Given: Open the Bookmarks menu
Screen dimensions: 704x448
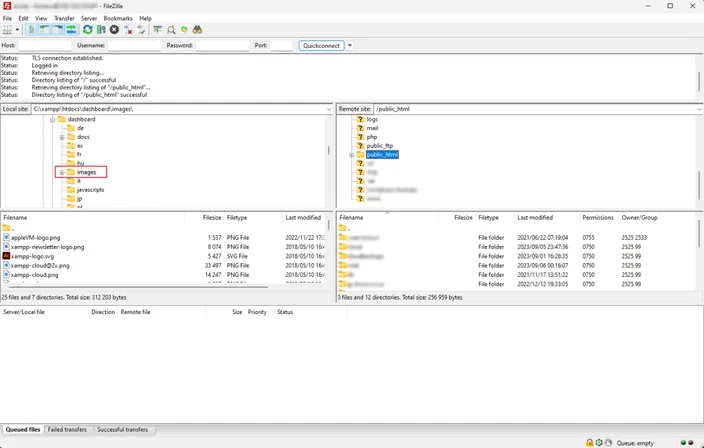Looking at the screenshot, I should (x=118, y=18).
